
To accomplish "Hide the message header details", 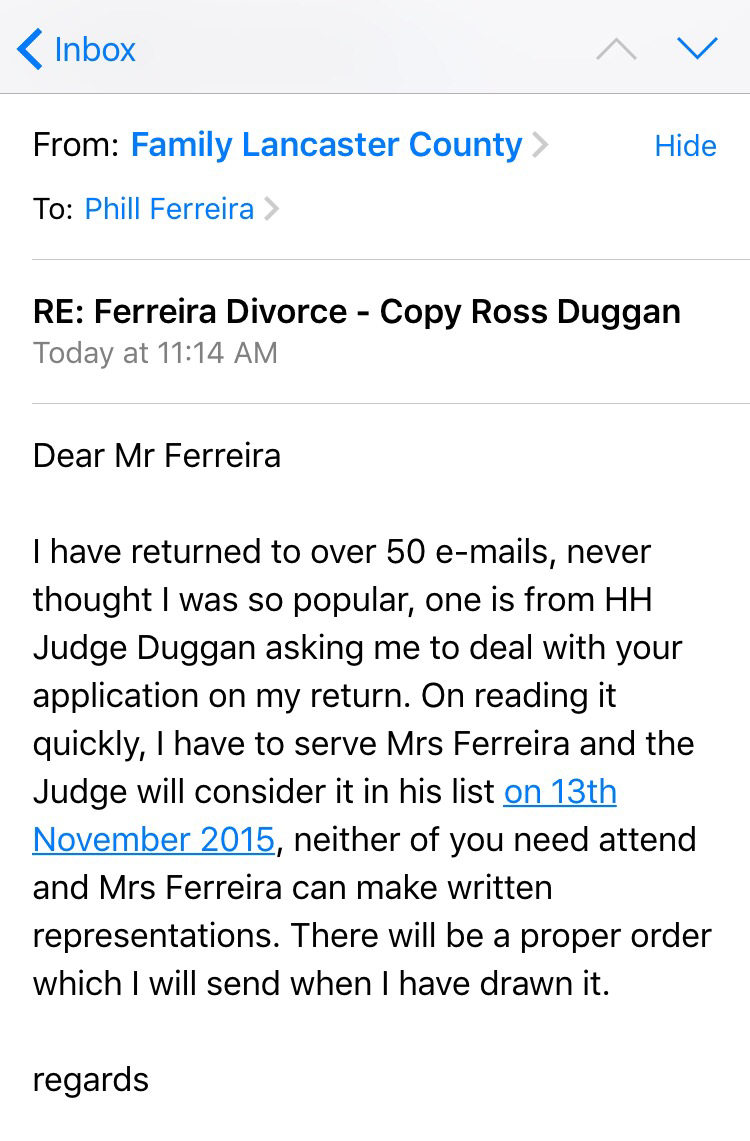I will coord(685,146).
